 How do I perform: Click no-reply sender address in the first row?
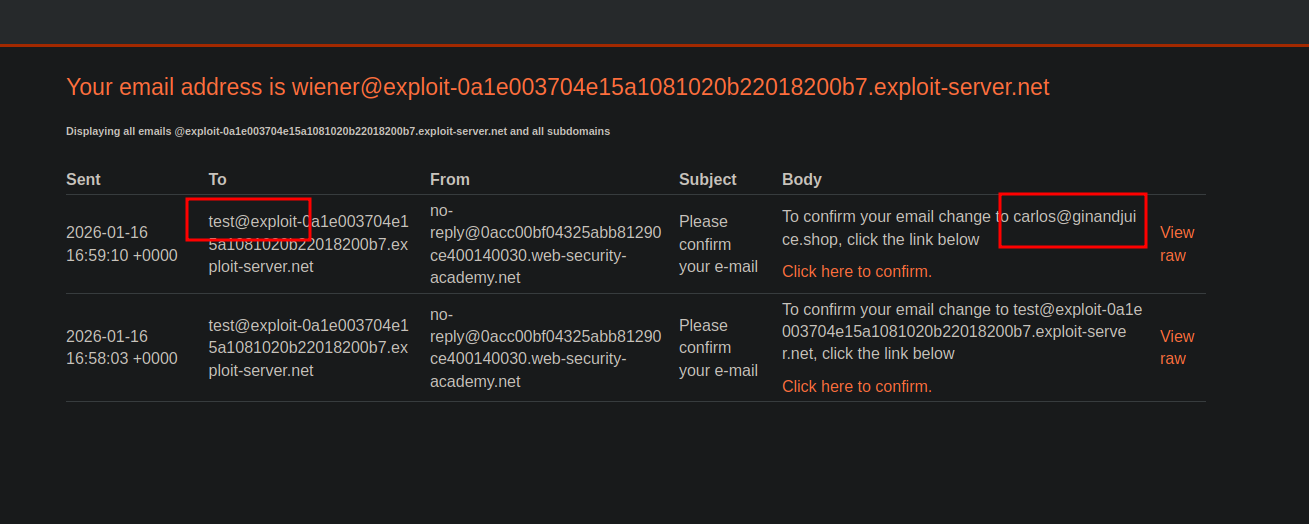pyautogui.click(x=545, y=244)
